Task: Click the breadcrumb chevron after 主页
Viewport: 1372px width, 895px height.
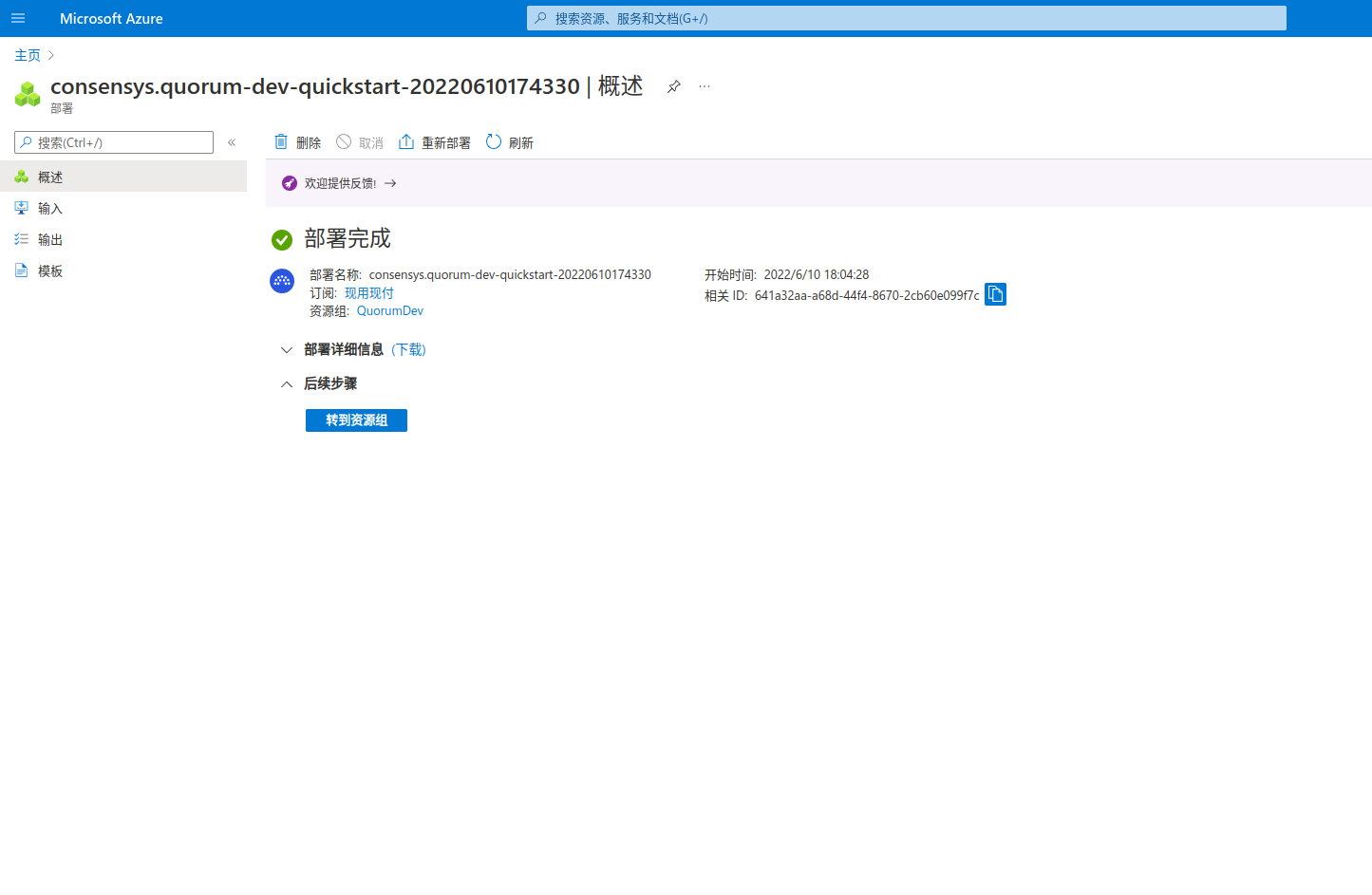Action: pyautogui.click(x=51, y=55)
